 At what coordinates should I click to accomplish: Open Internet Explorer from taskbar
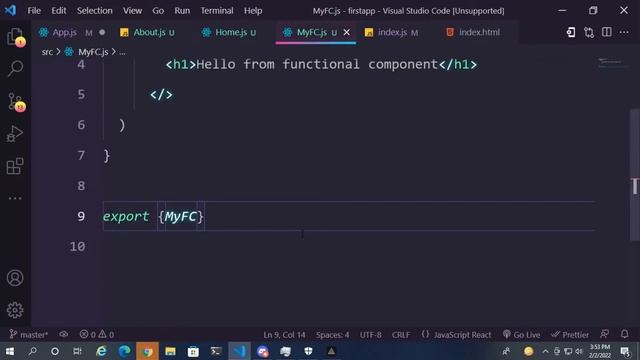point(101,351)
